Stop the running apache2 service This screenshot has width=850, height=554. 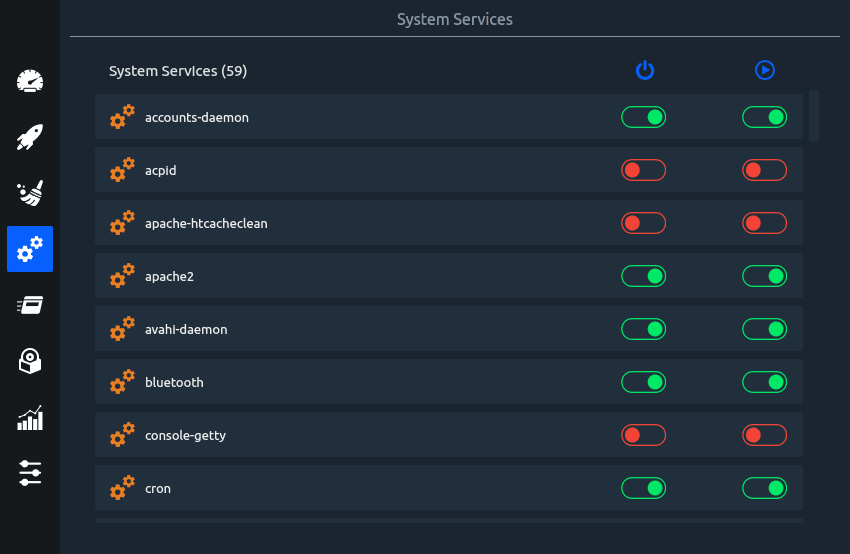[765, 277]
